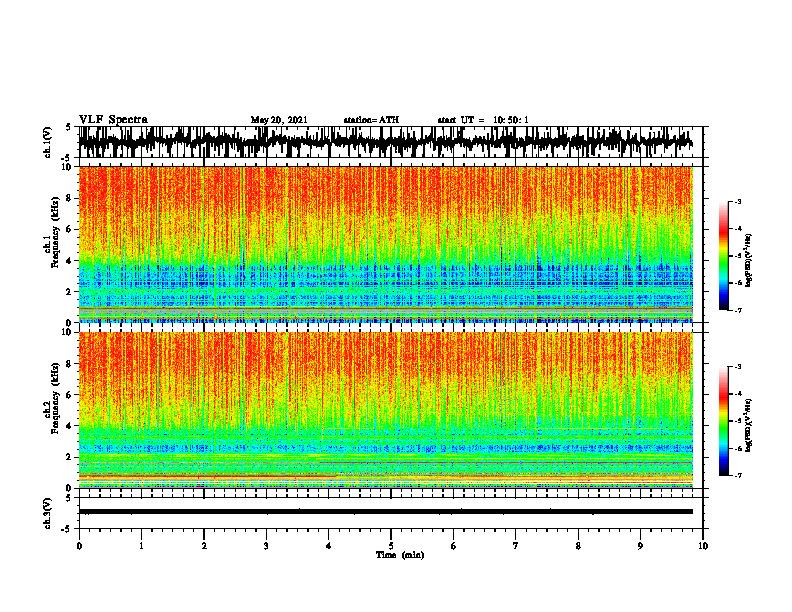Screen dimensions: 792x612
Task: Click the log(PSD) label beside ch.2 color bar
Action: [x=749, y=426]
